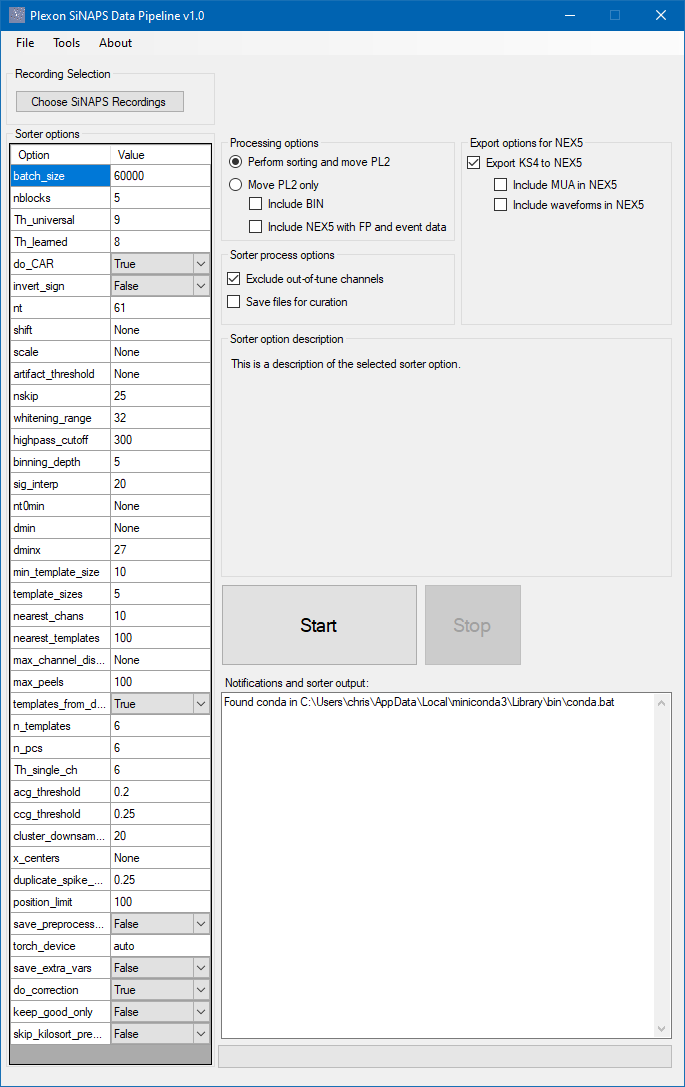
Task: Edit the batch_size value 60000
Action: pyautogui.click(x=160, y=176)
